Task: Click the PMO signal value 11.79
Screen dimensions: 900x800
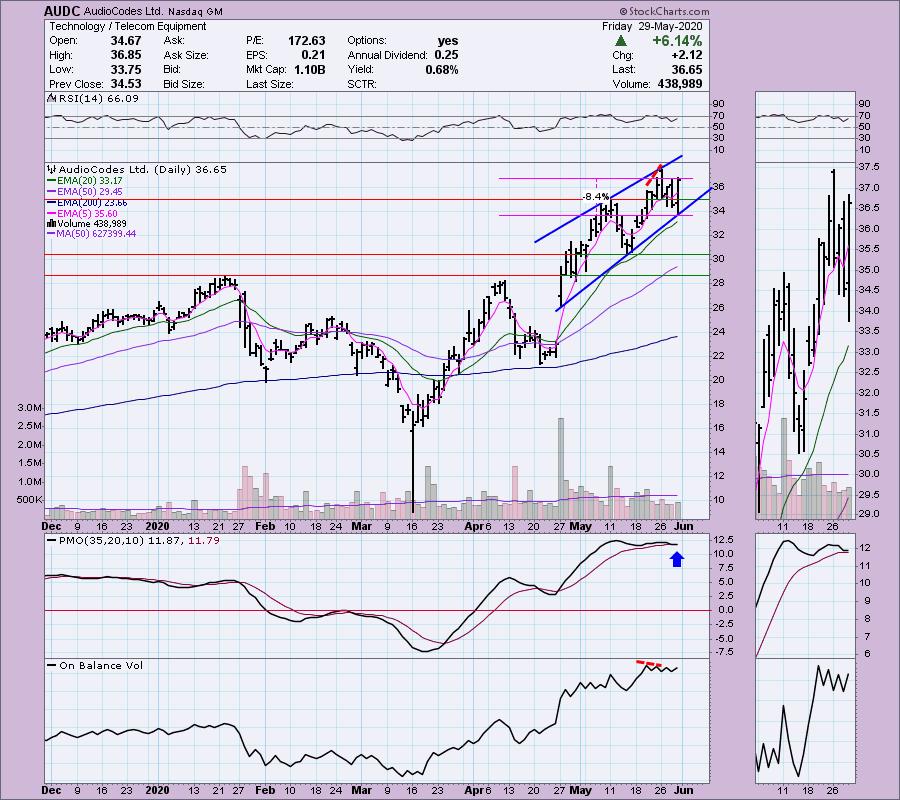Action: 203,540
